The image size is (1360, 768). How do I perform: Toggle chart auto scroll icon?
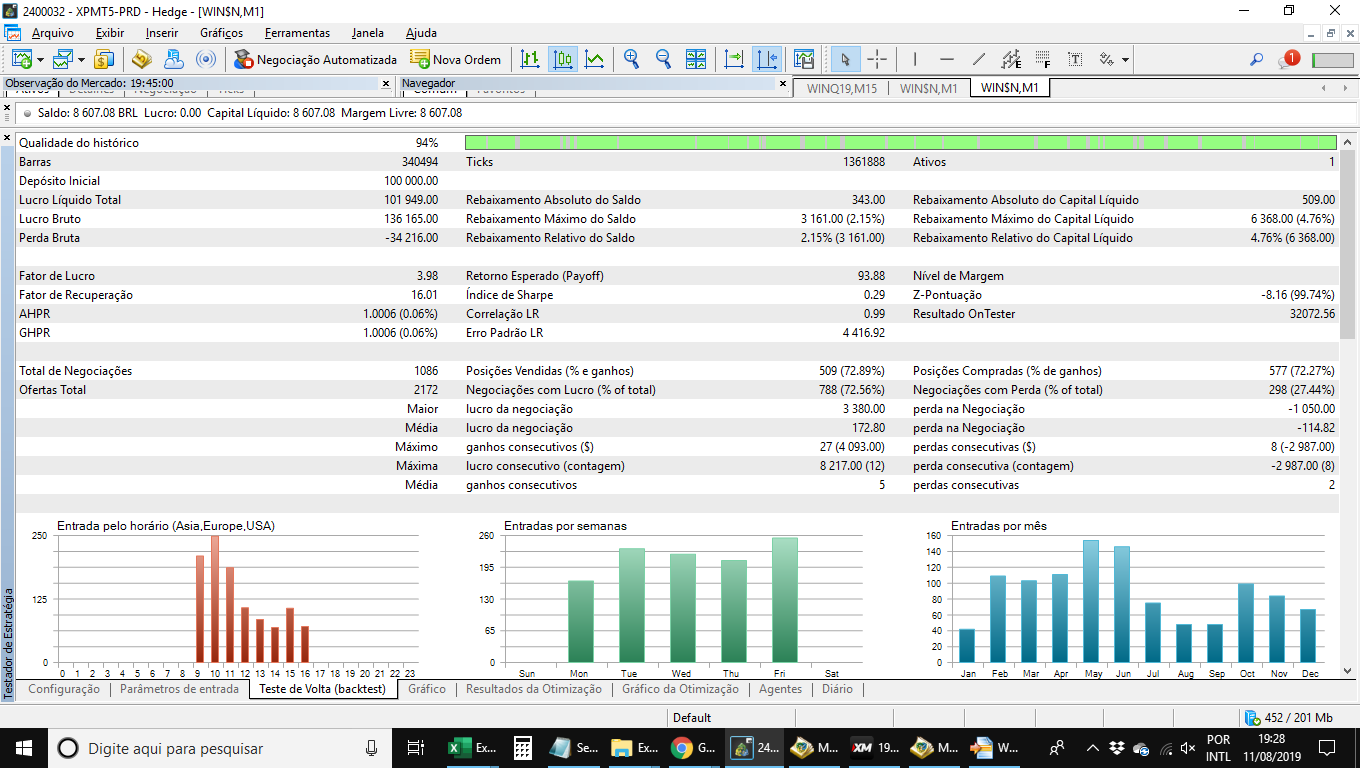pos(734,59)
